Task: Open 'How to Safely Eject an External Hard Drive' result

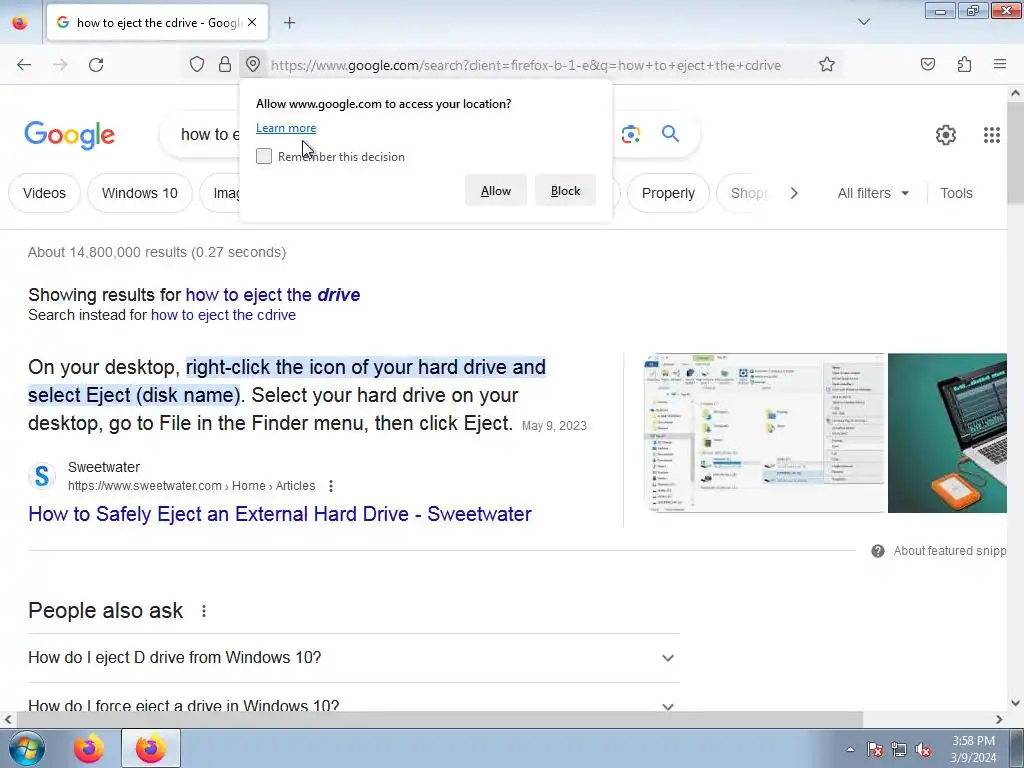Action: click(x=280, y=514)
